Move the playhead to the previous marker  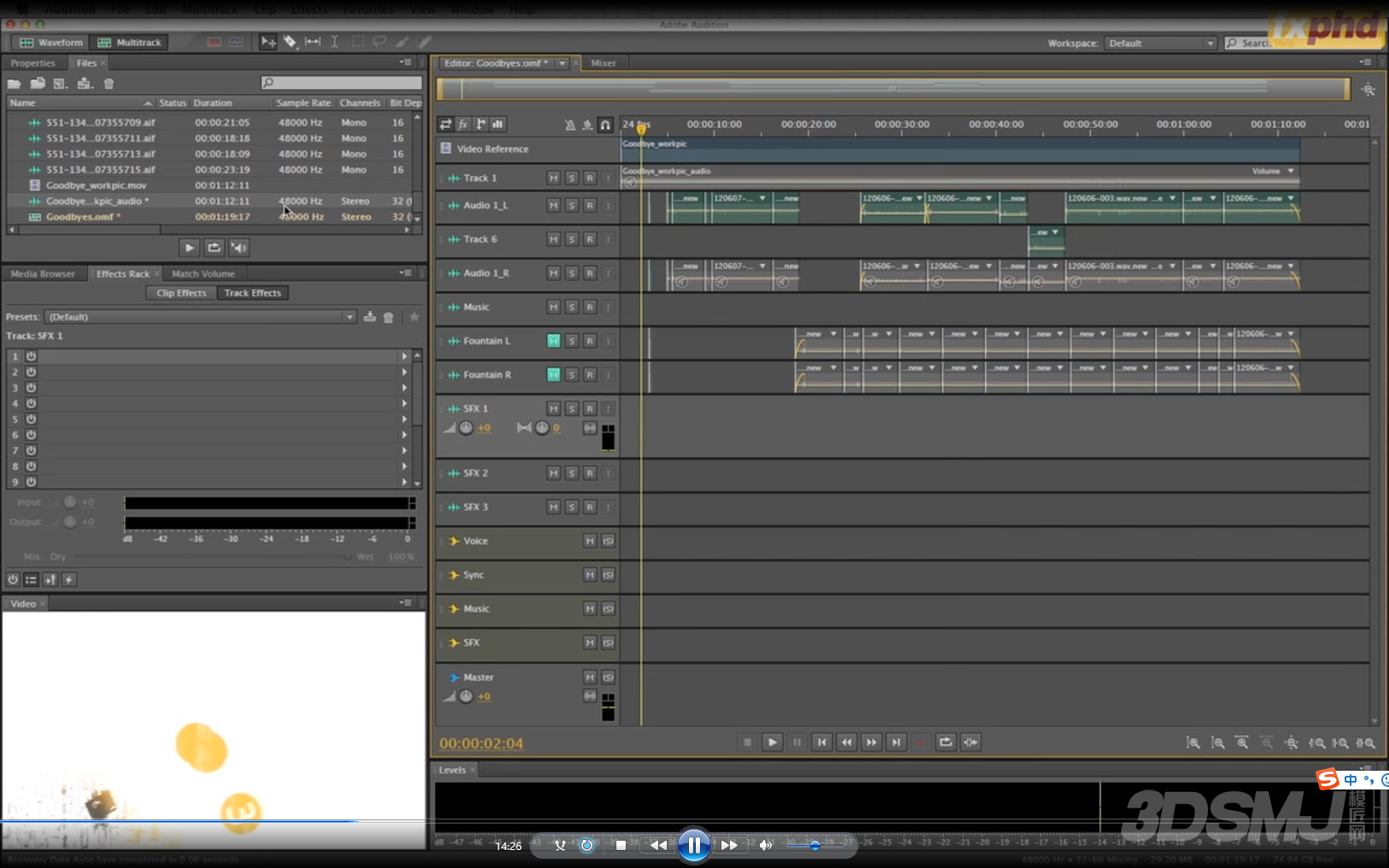(821, 743)
